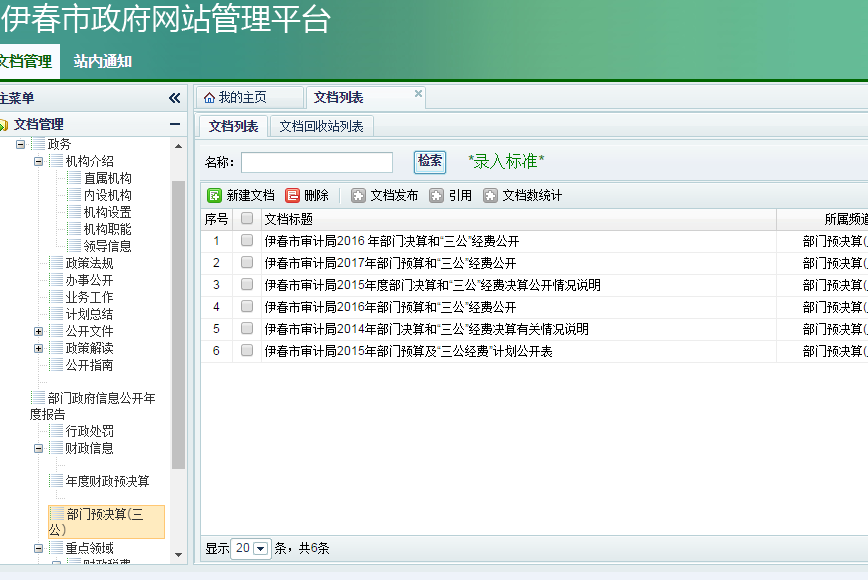Collapse the 文档管理 accordion panel

pos(174,125)
